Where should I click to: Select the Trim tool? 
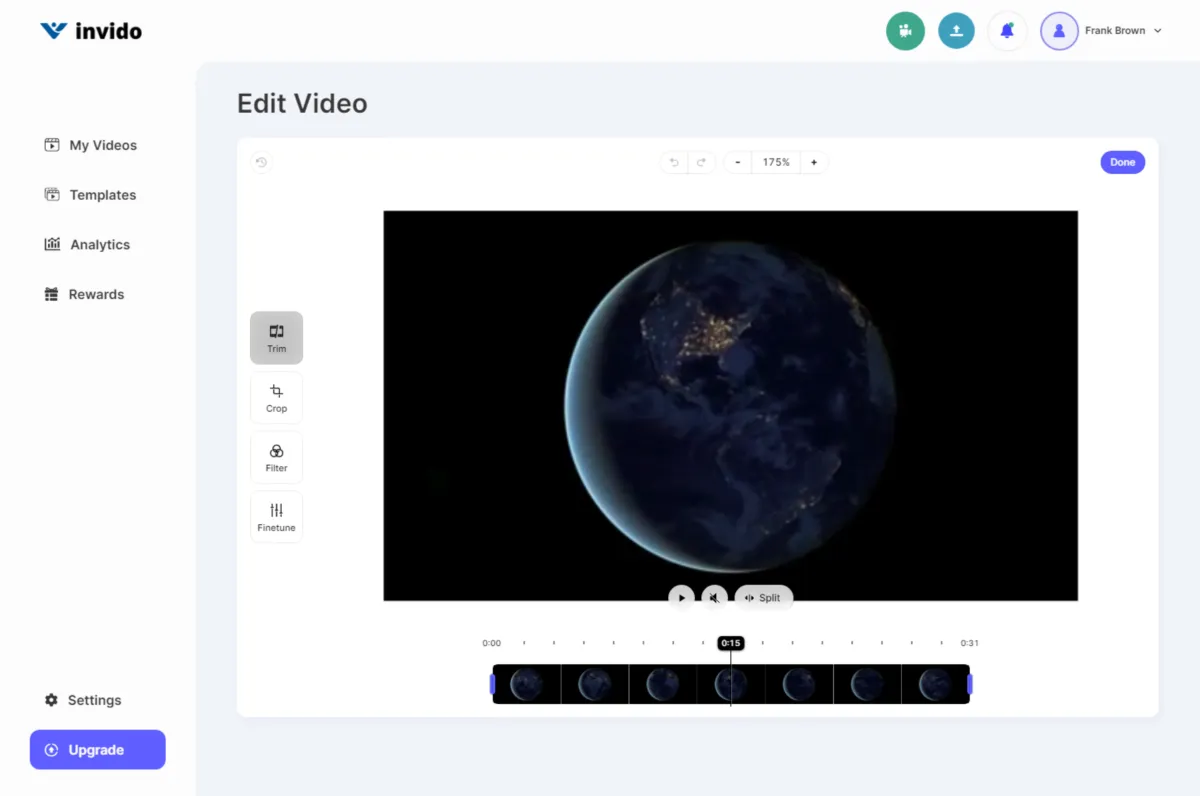[x=276, y=338]
